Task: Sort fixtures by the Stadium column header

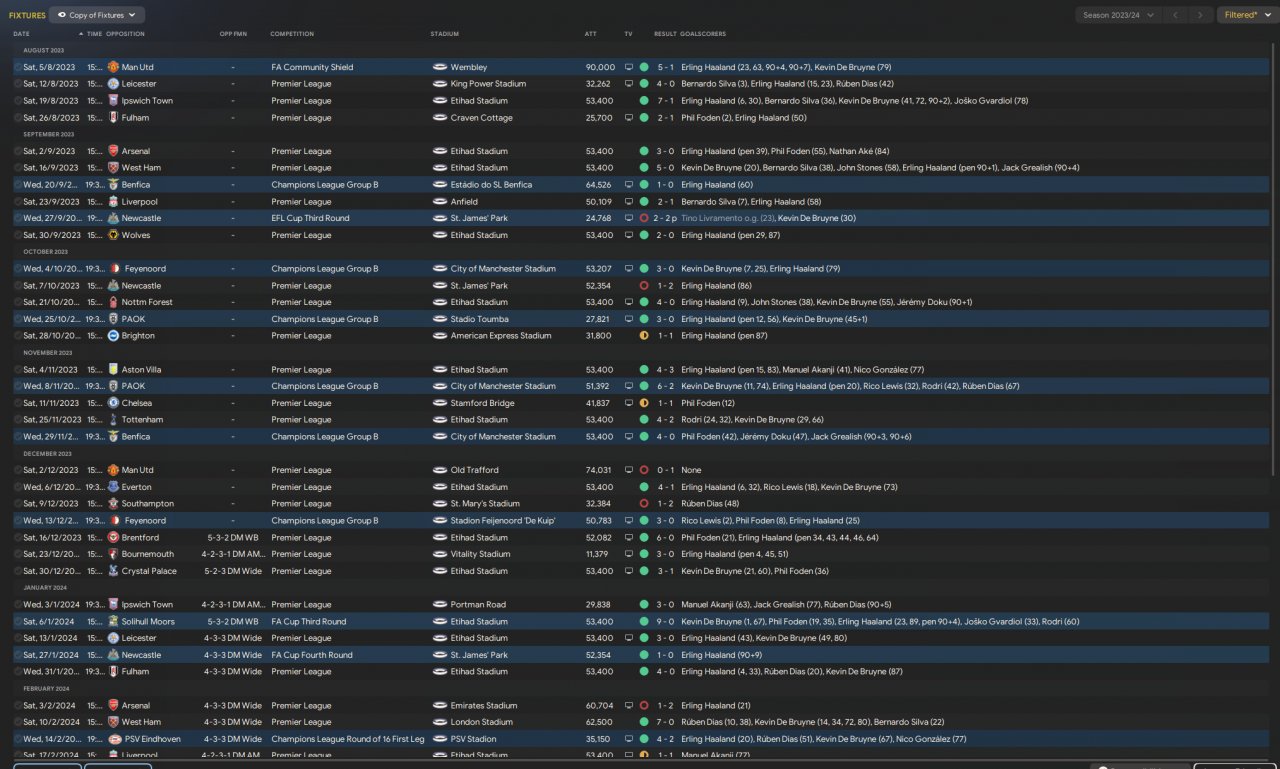Action: (445, 34)
